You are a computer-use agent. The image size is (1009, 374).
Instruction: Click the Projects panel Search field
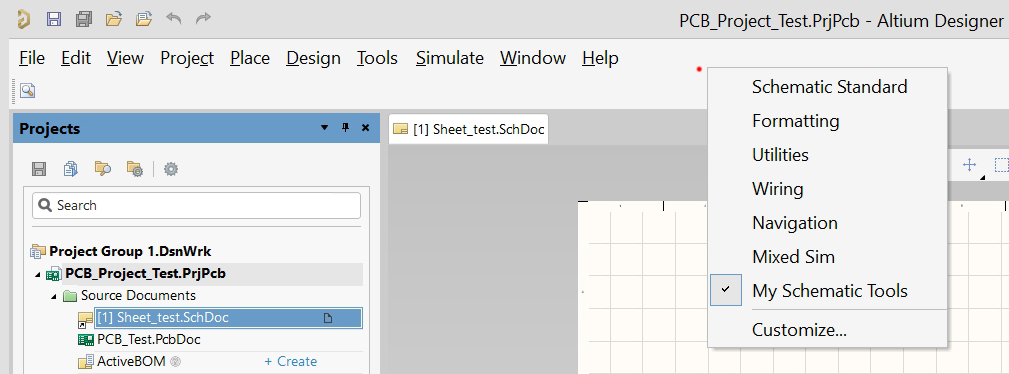[196, 205]
